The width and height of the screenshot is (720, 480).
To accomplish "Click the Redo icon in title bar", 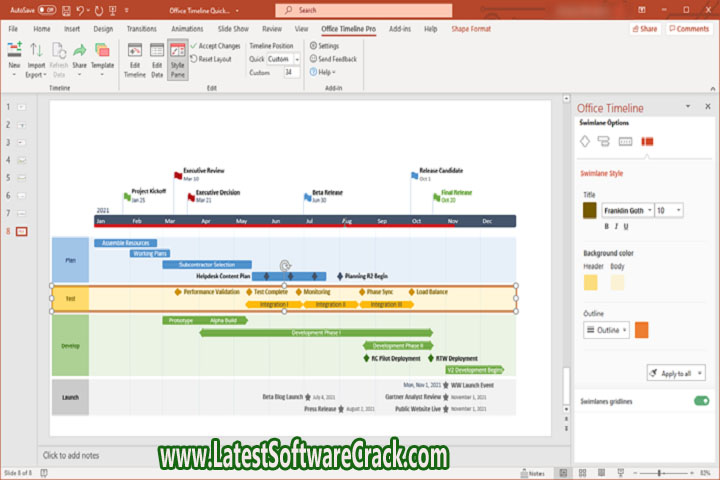I will point(99,10).
